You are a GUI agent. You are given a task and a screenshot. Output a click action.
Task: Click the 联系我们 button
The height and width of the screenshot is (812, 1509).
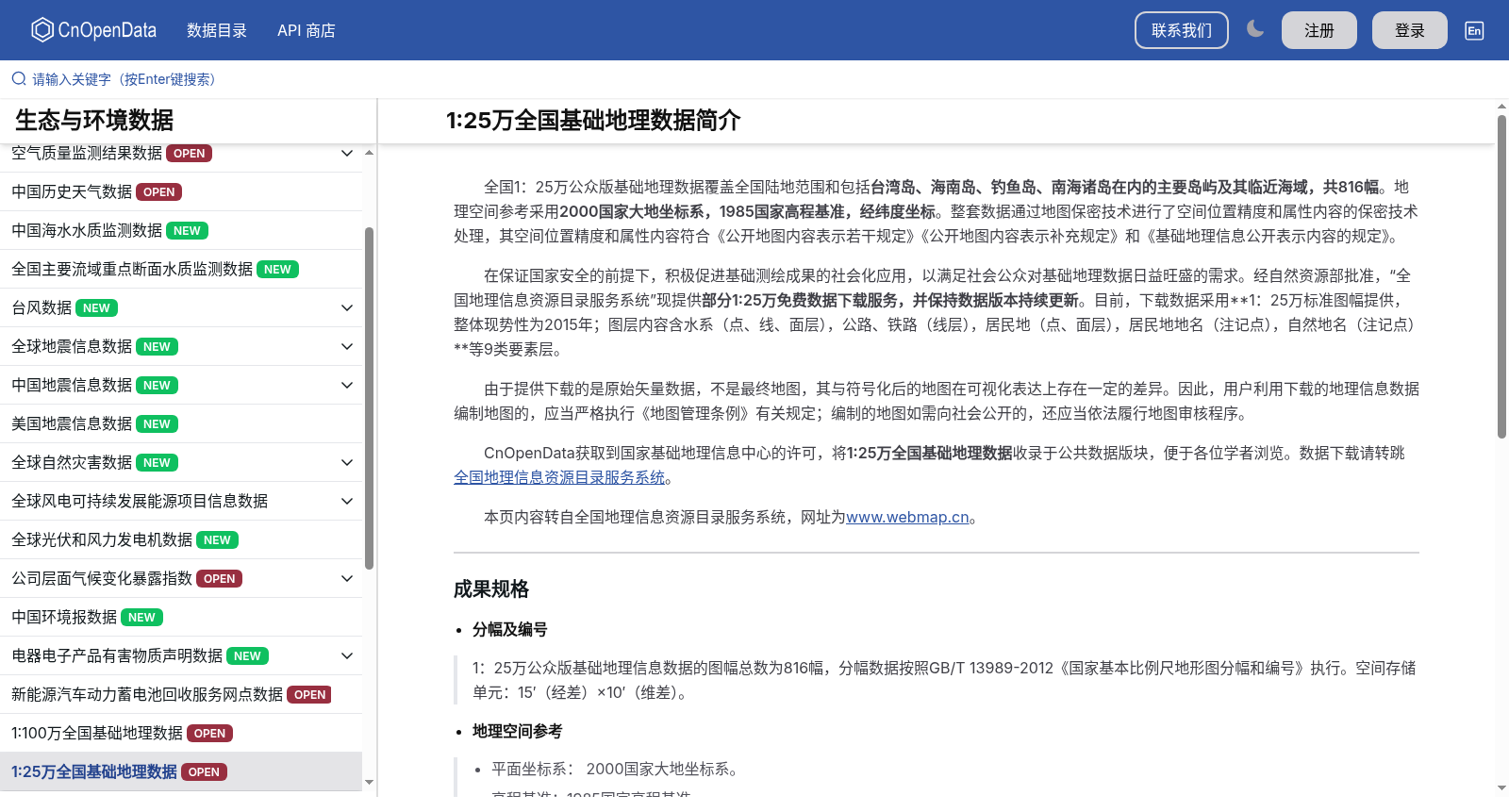pos(1182,30)
